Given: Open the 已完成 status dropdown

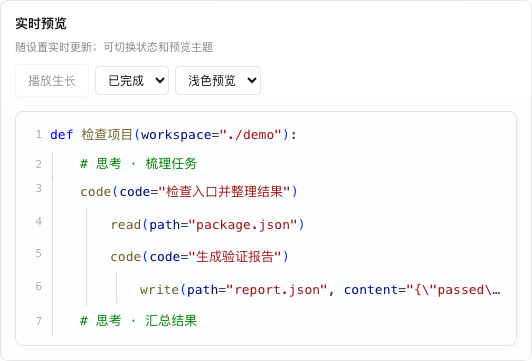Looking at the screenshot, I should [x=132, y=81].
